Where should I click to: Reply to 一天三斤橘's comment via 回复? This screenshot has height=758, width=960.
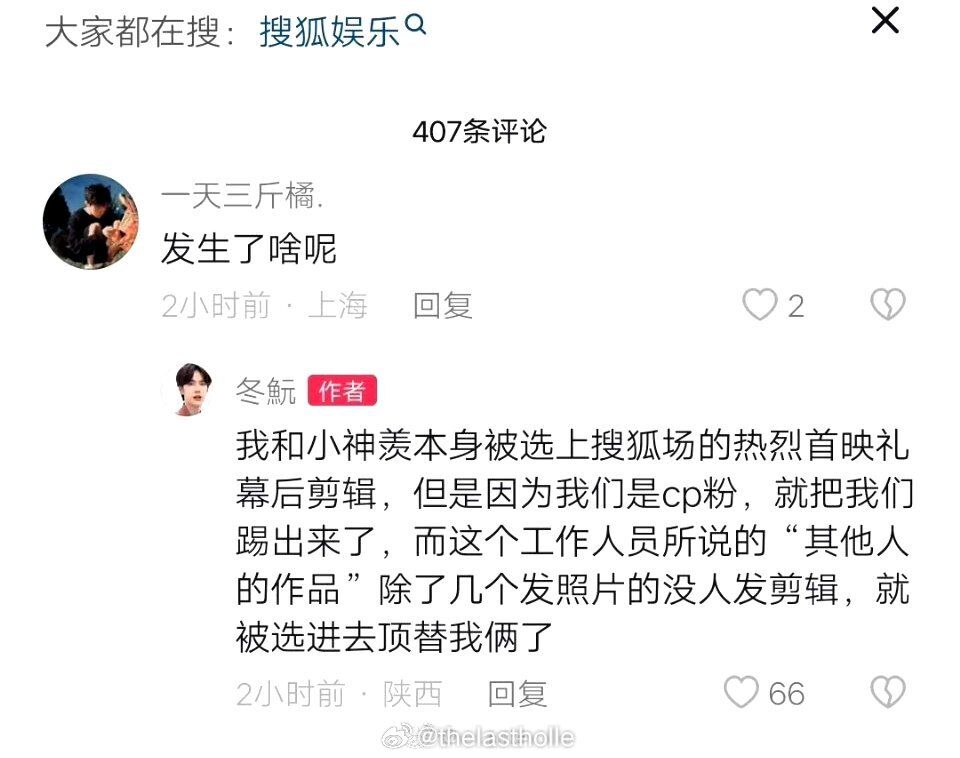click(x=443, y=305)
